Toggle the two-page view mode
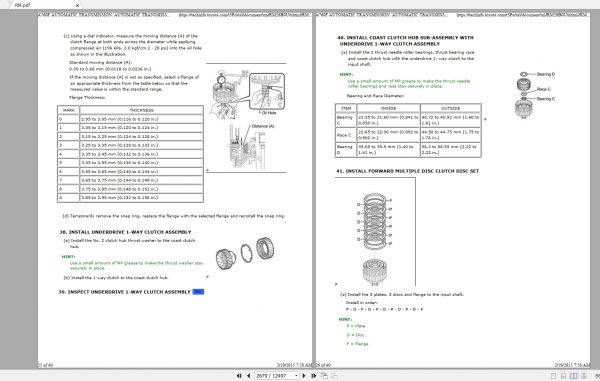600x381 pixels. point(573,376)
